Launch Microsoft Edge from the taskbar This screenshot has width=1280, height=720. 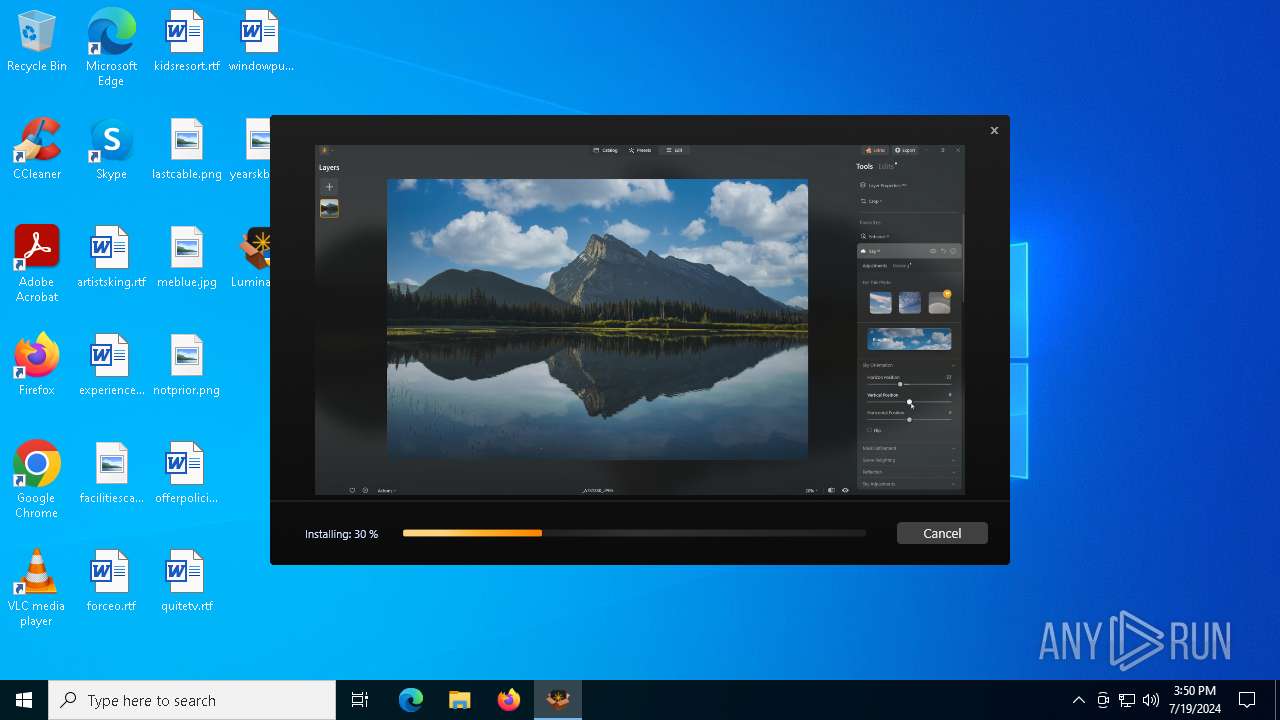tap(411, 700)
